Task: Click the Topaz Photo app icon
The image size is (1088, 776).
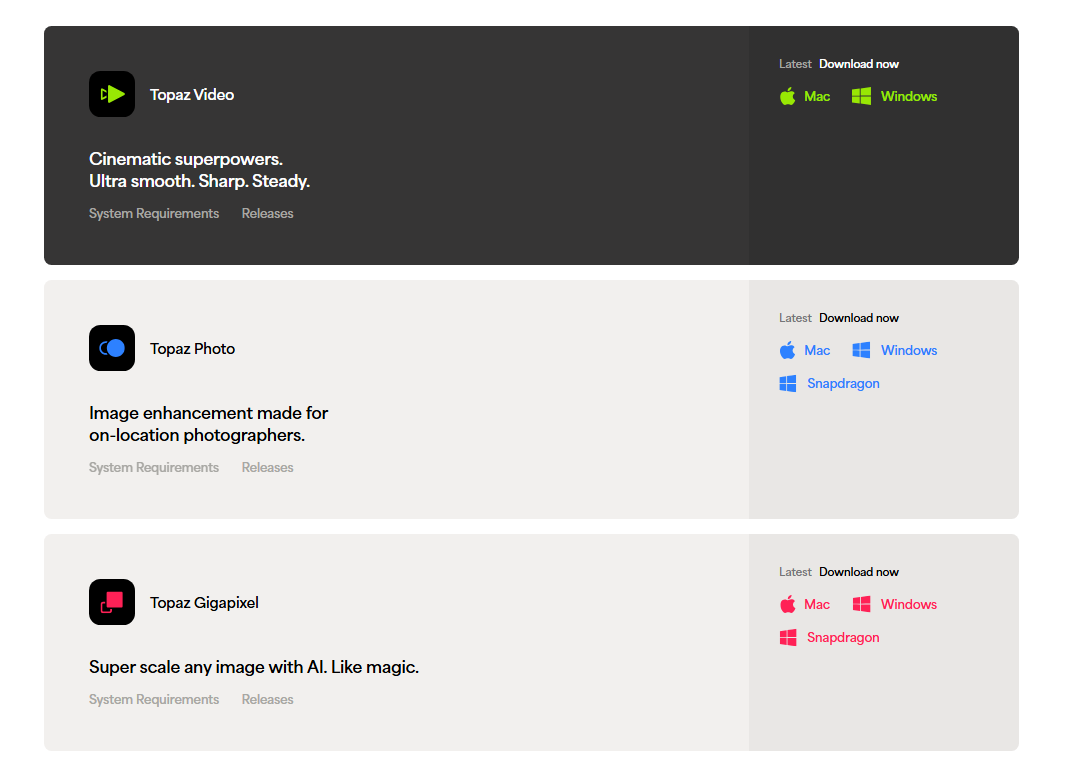Action: [x=112, y=348]
